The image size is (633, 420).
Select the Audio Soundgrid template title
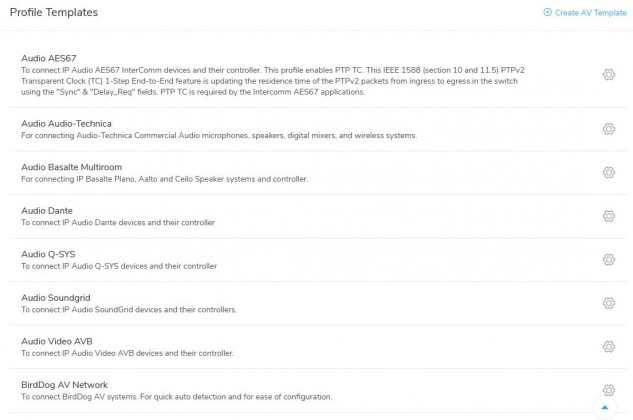[56, 298]
